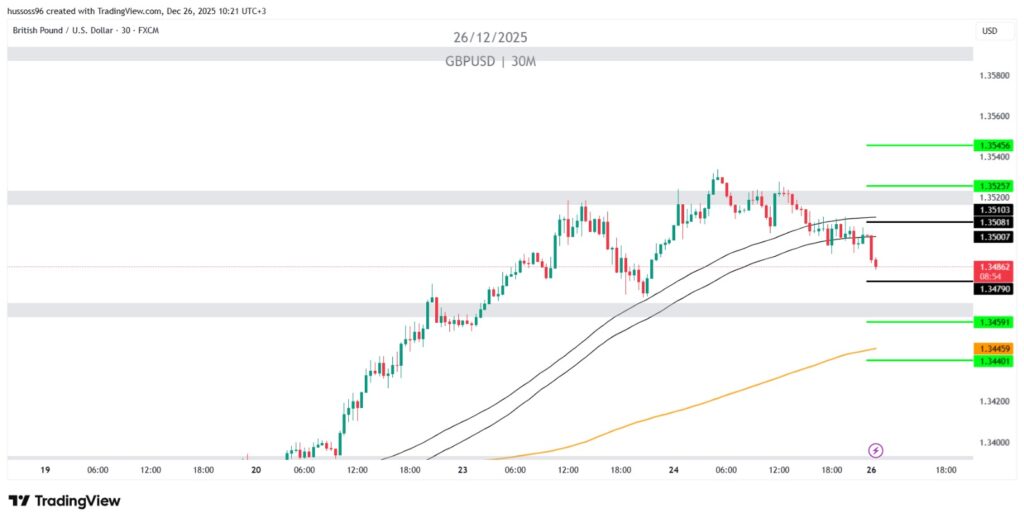Click the purple lightning economic event icon
The height and width of the screenshot is (522, 1024).
click(x=876, y=450)
